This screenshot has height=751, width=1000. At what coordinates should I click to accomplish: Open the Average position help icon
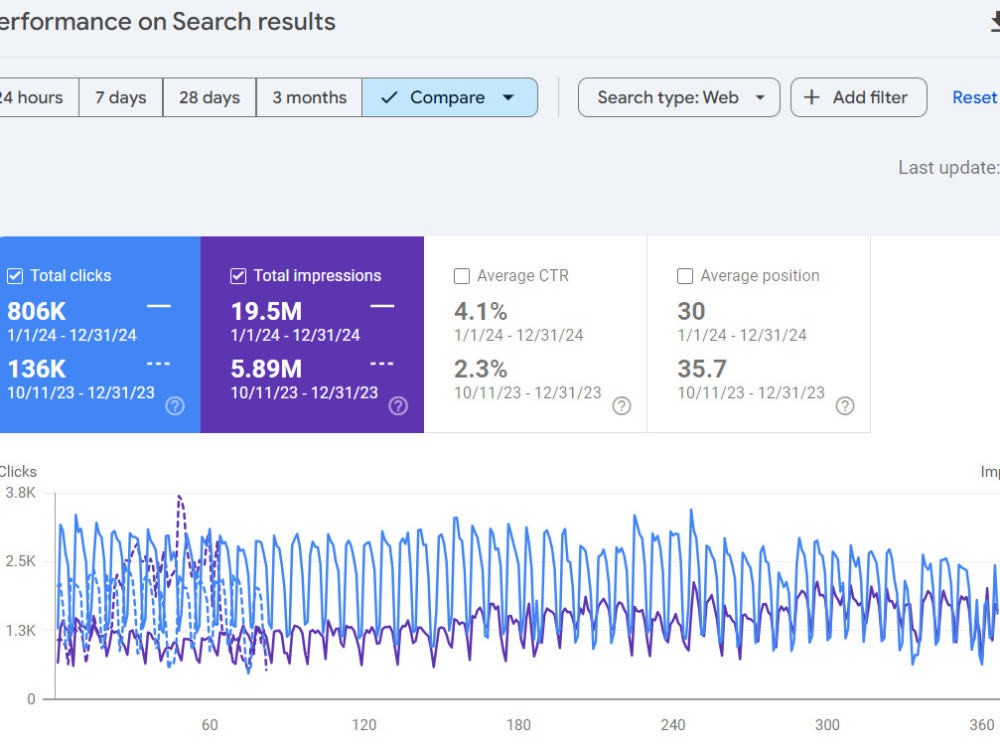[844, 406]
